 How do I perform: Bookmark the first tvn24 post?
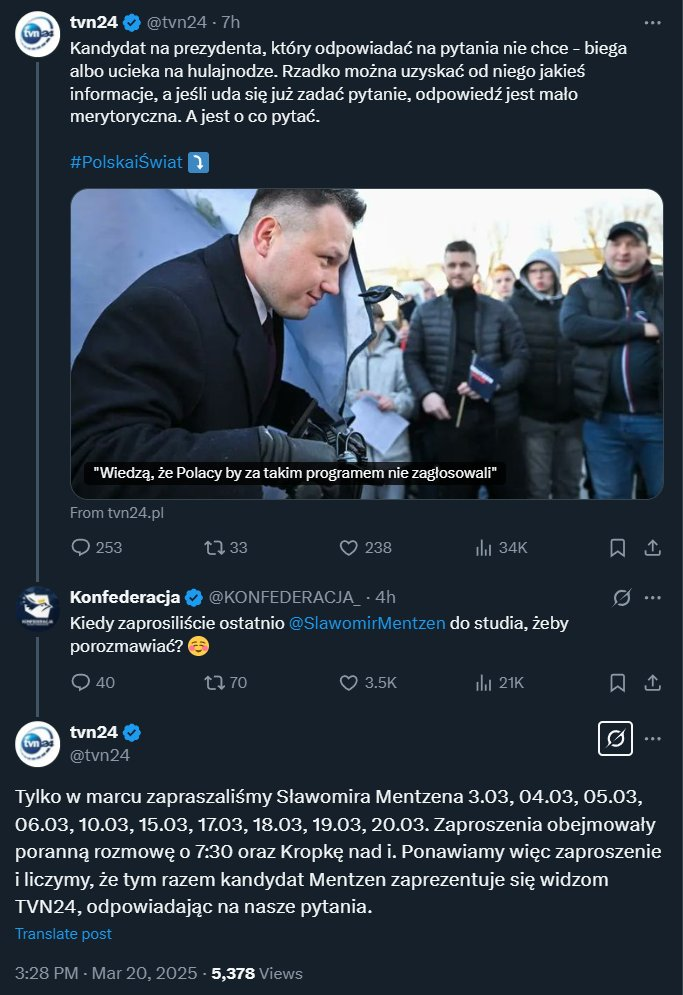618,547
